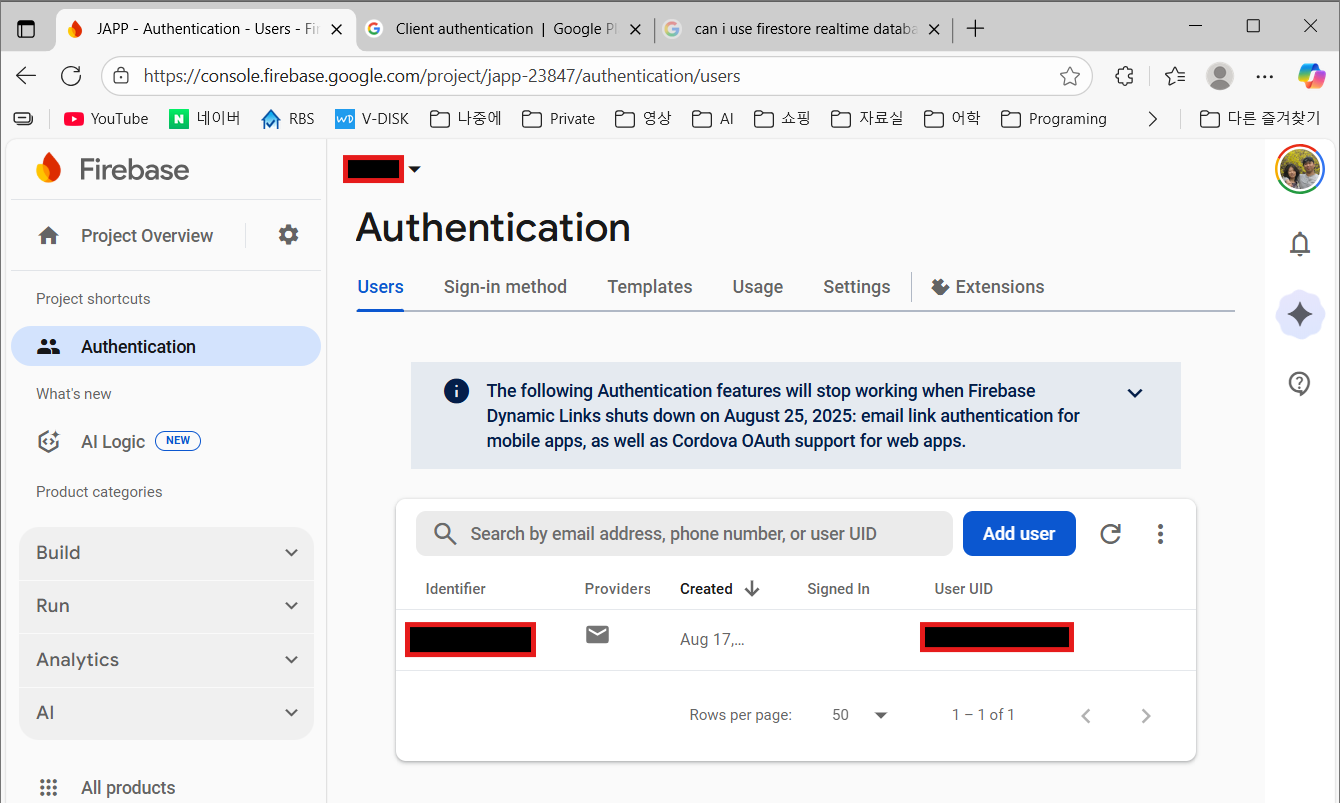This screenshot has width=1340, height=803.
Task: Open the help question mark icon
Action: [1300, 384]
